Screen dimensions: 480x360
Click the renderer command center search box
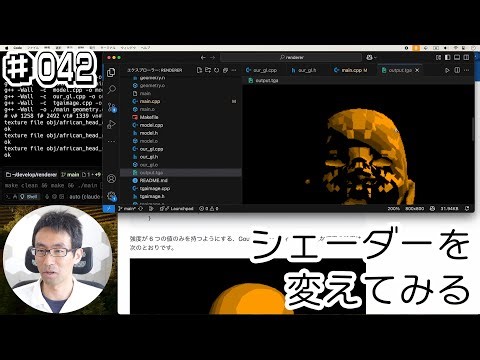click(291, 58)
